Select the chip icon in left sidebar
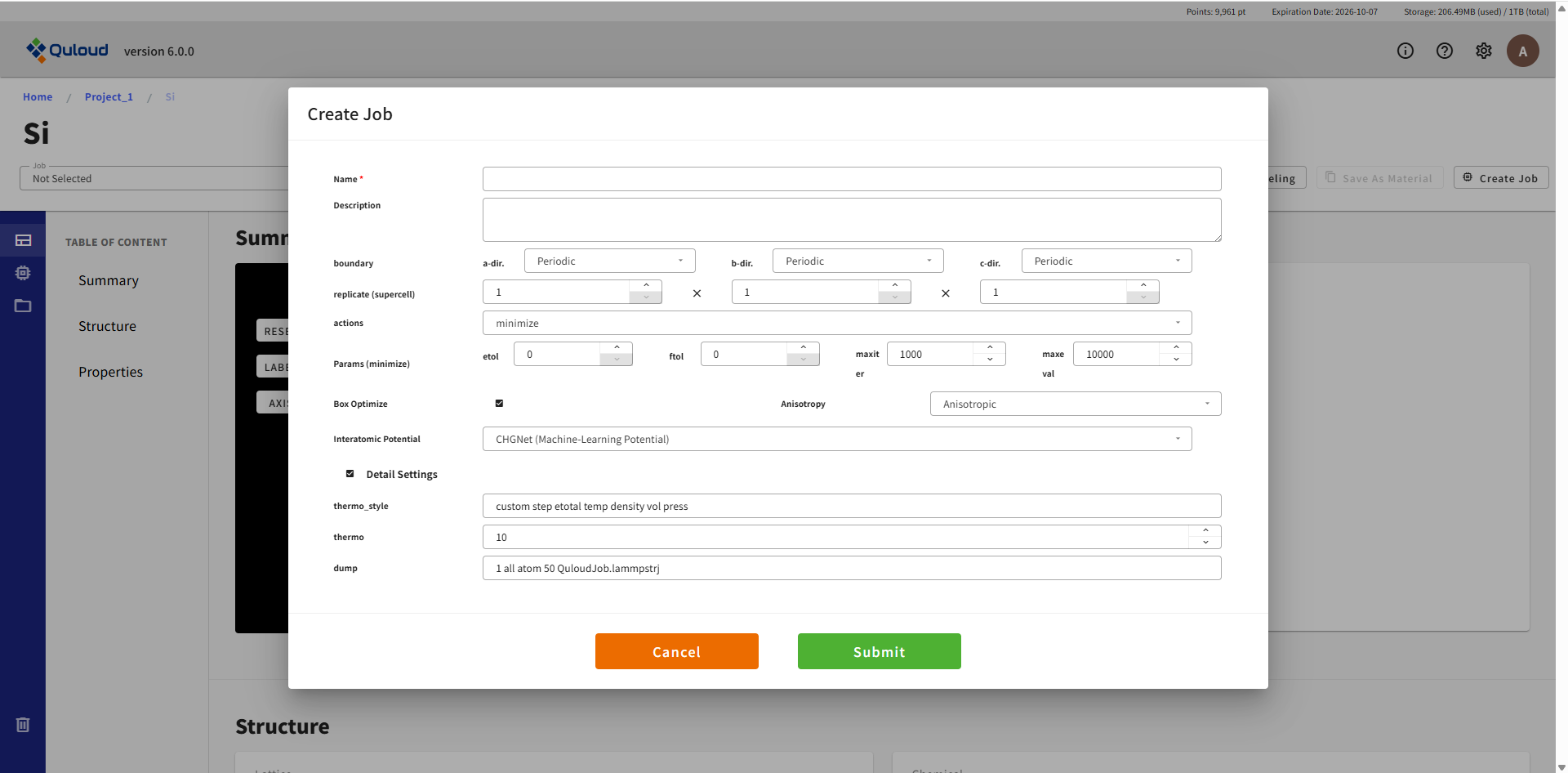 23,273
